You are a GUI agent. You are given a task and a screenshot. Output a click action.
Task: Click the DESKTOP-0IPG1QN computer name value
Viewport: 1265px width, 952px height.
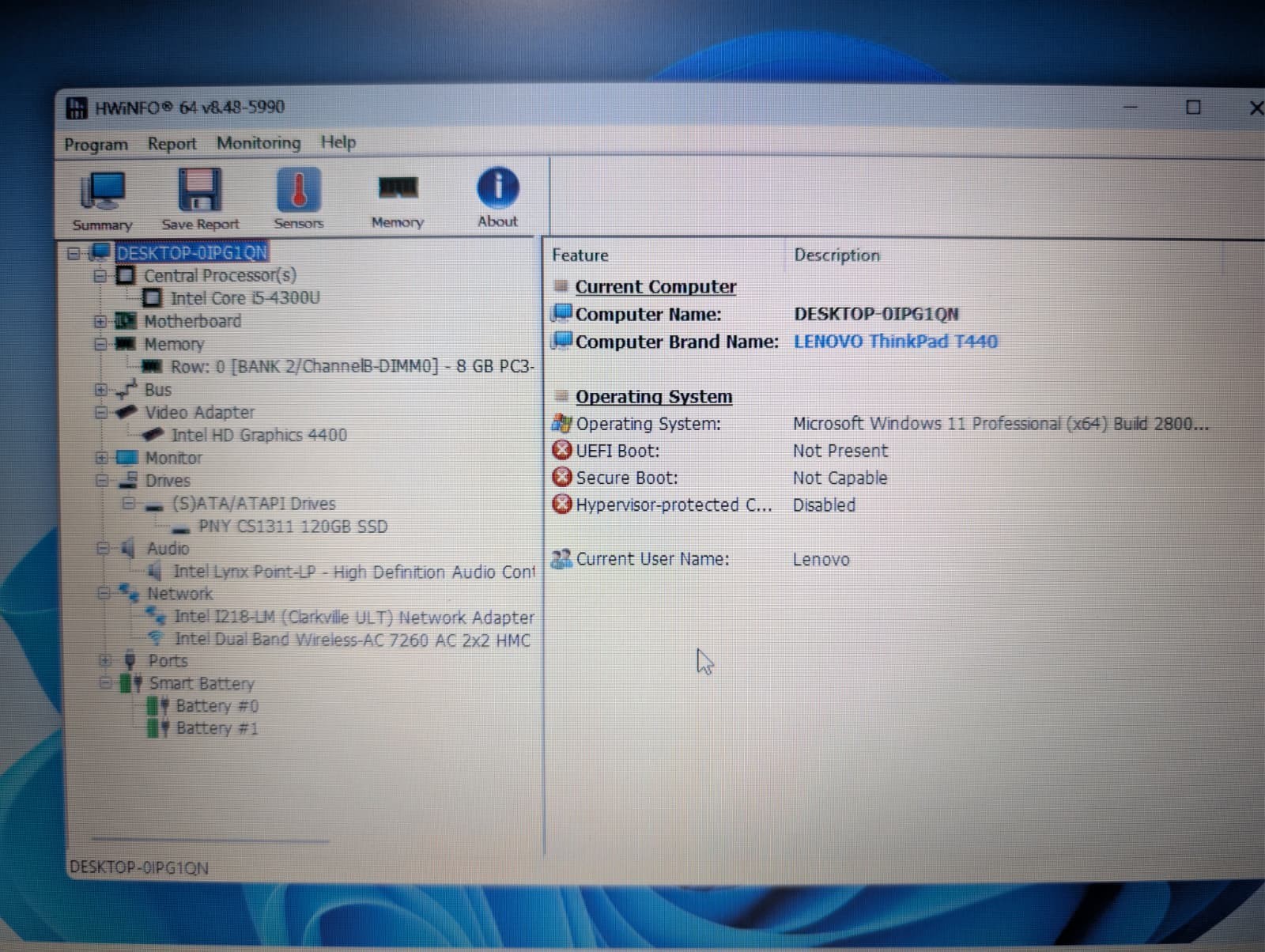pos(876,314)
